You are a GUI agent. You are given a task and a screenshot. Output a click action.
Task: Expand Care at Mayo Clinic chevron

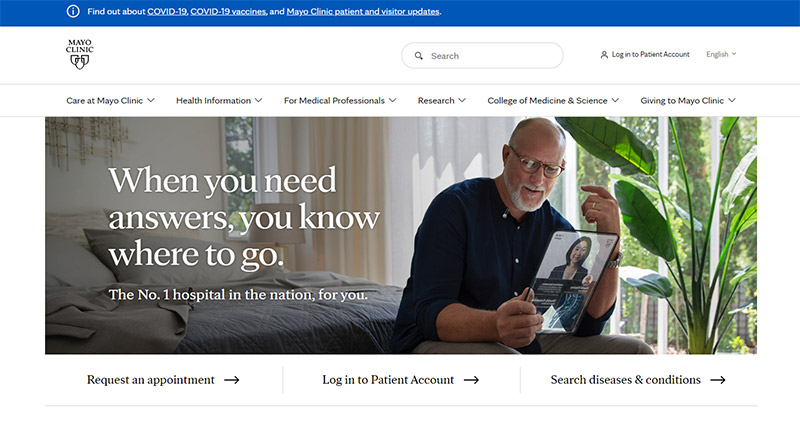tap(151, 101)
